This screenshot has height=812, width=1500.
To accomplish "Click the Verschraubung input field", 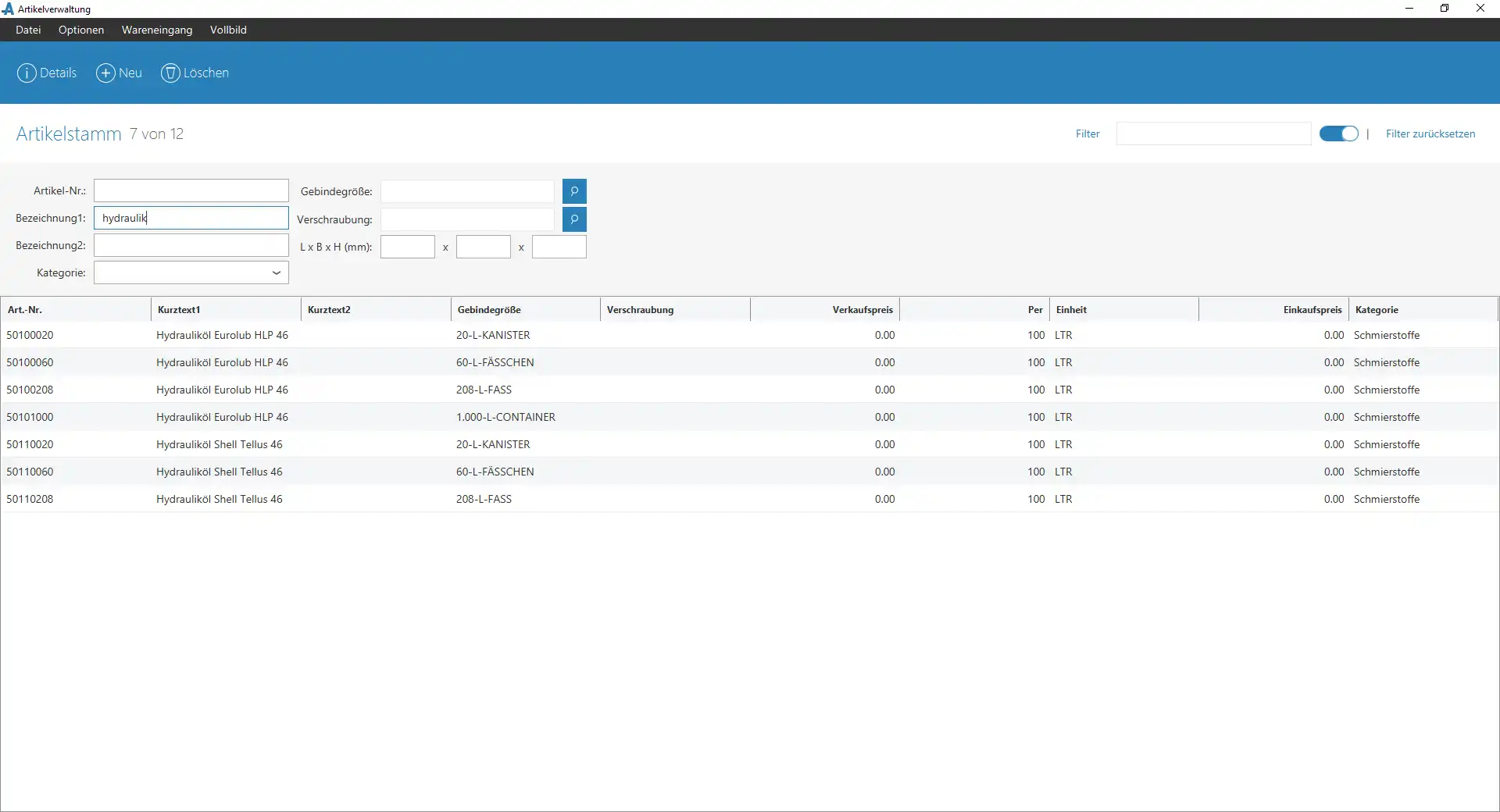I will click(x=467, y=219).
